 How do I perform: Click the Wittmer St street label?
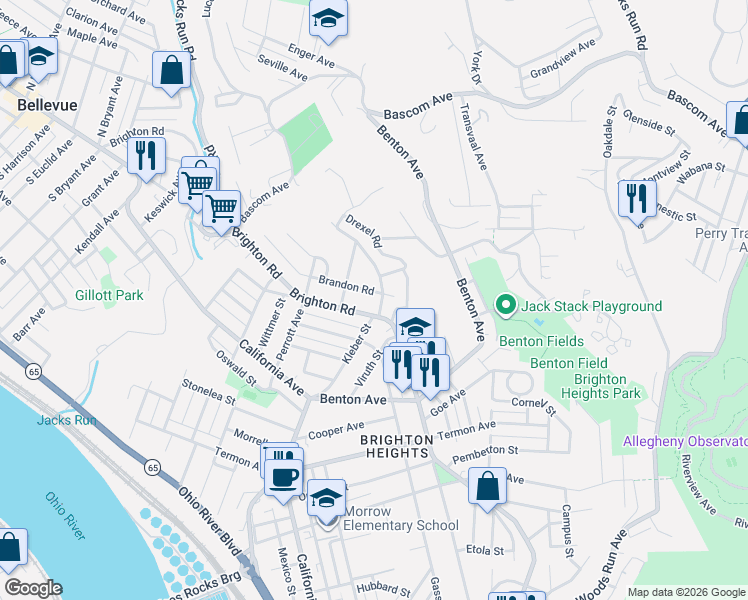tap(272, 323)
